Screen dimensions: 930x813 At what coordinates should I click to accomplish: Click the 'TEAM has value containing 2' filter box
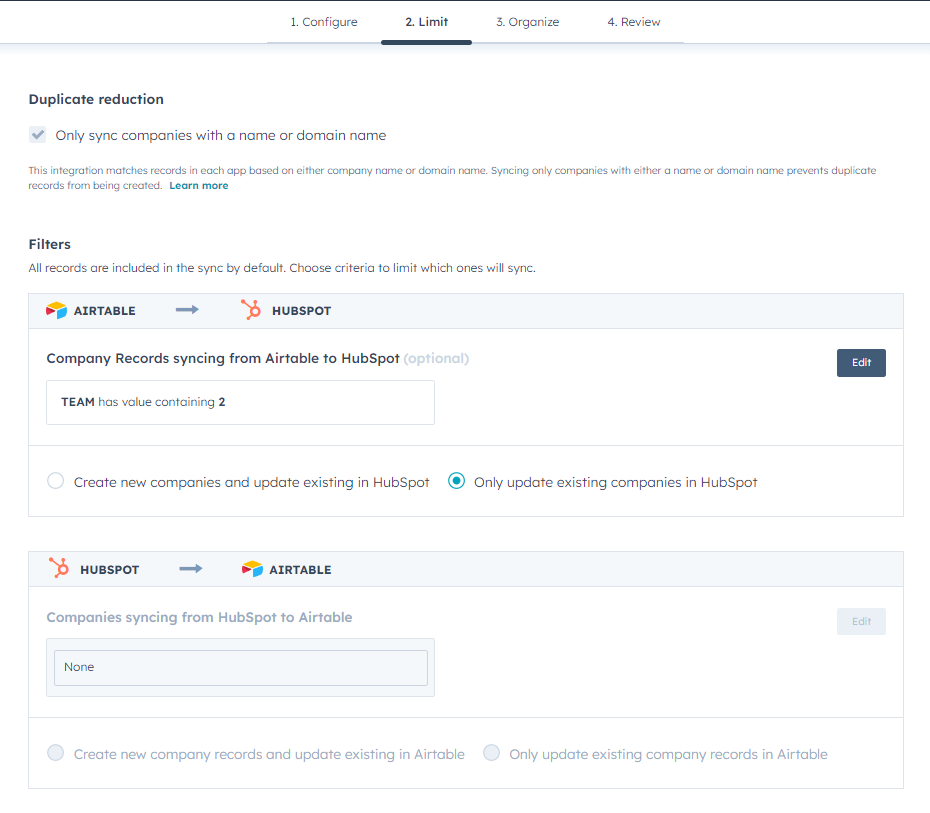(x=240, y=402)
